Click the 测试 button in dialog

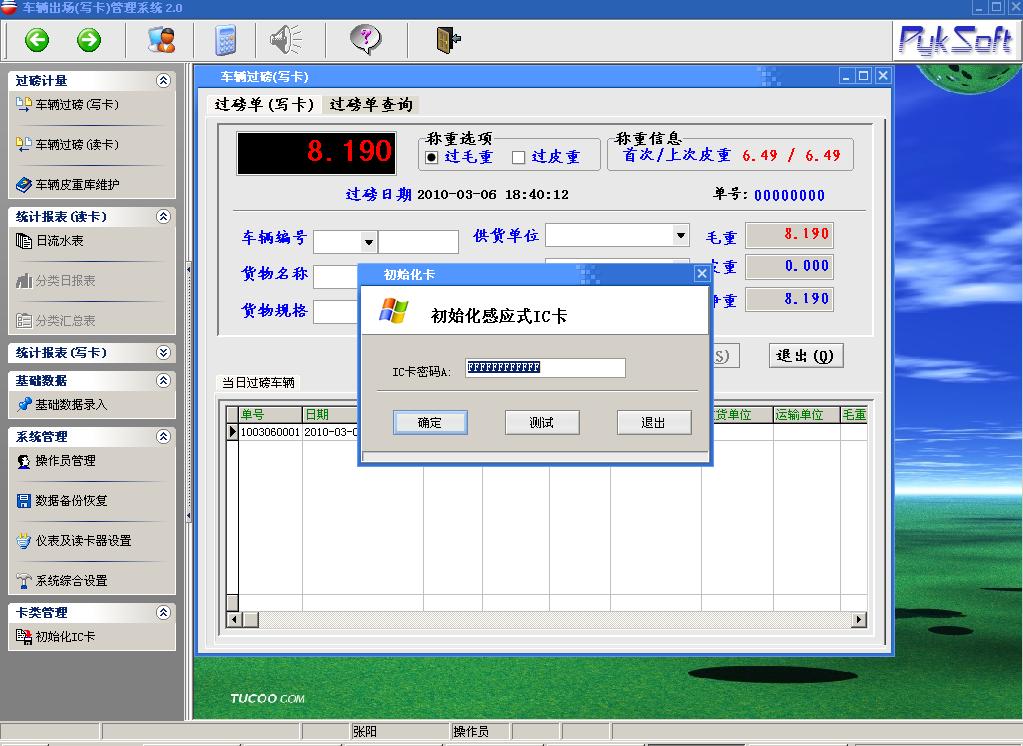tap(541, 423)
